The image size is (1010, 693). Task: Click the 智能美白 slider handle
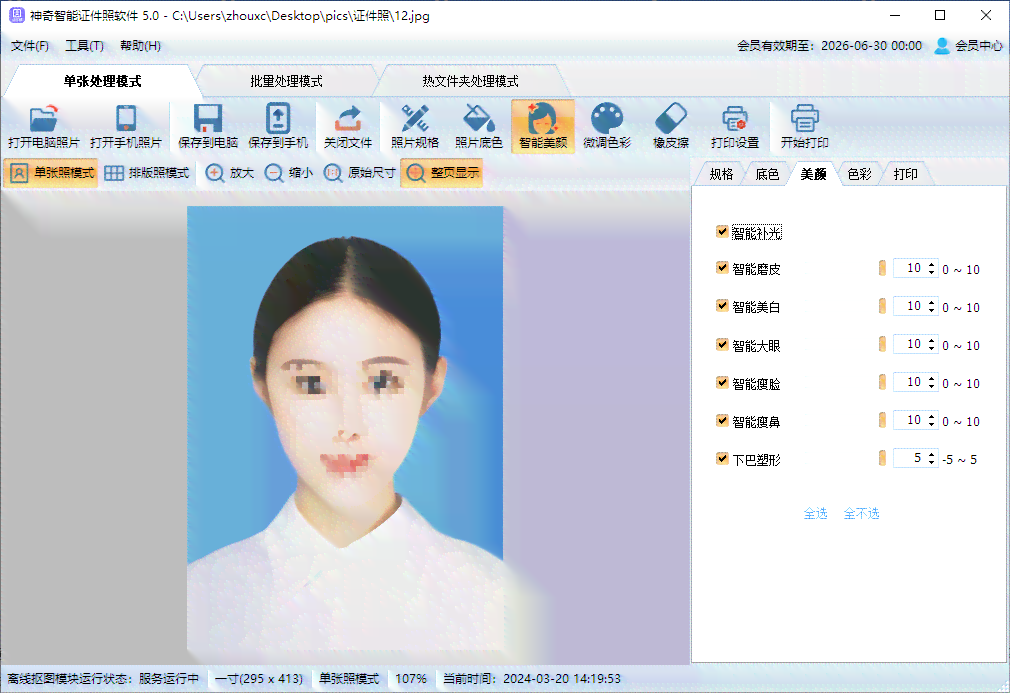[x=882, y=307]
